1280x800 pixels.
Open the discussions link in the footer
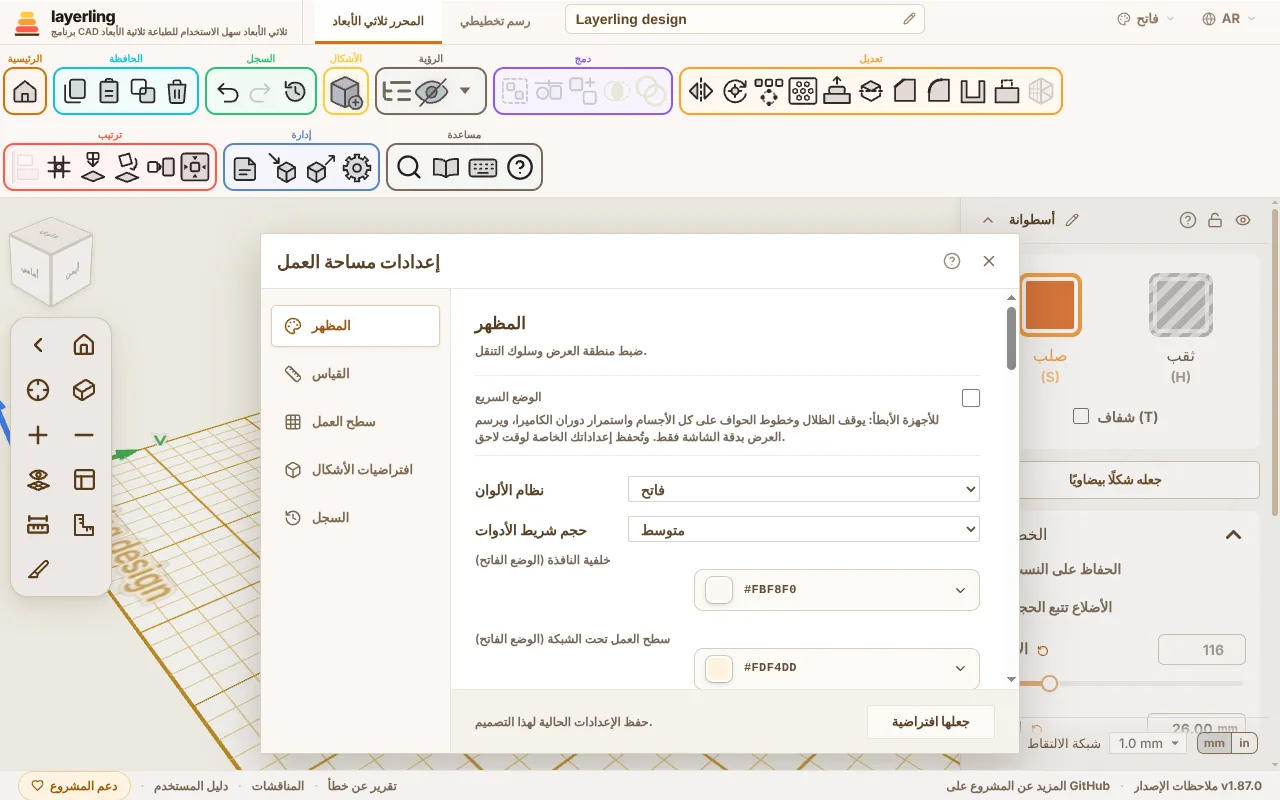(x=278, y=786)
